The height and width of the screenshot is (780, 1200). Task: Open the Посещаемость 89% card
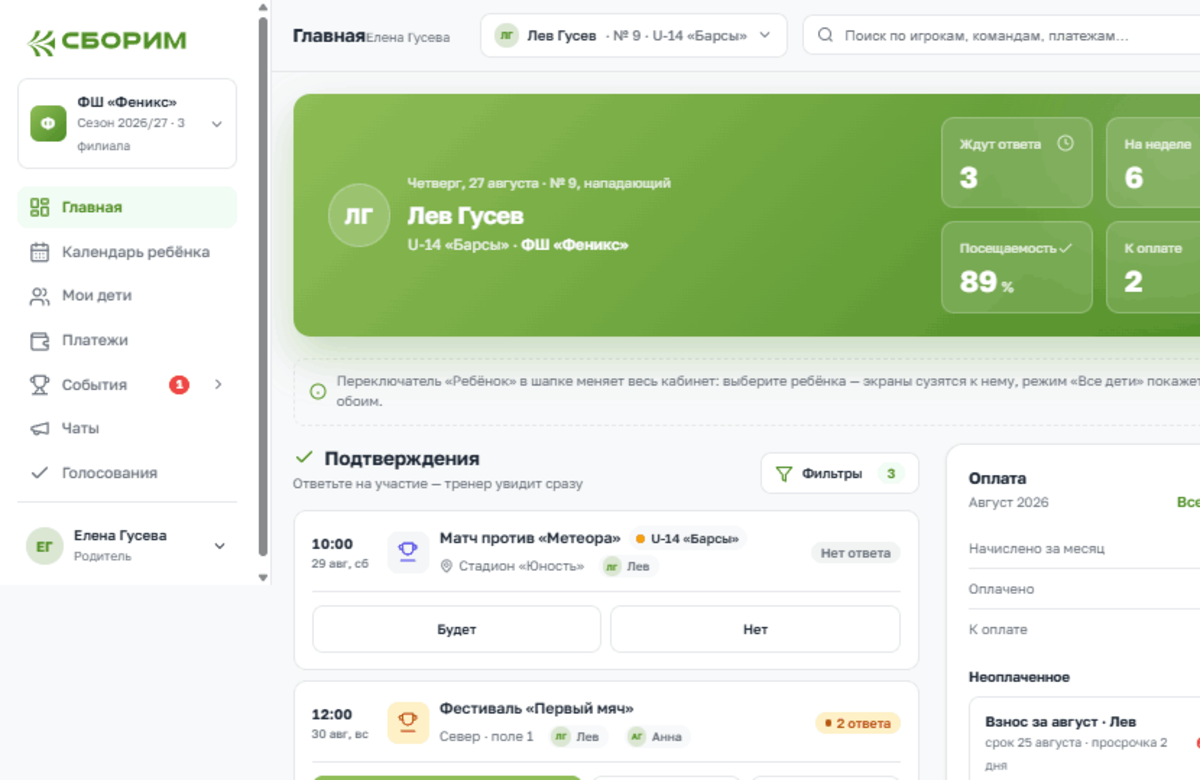(1017, 267)
